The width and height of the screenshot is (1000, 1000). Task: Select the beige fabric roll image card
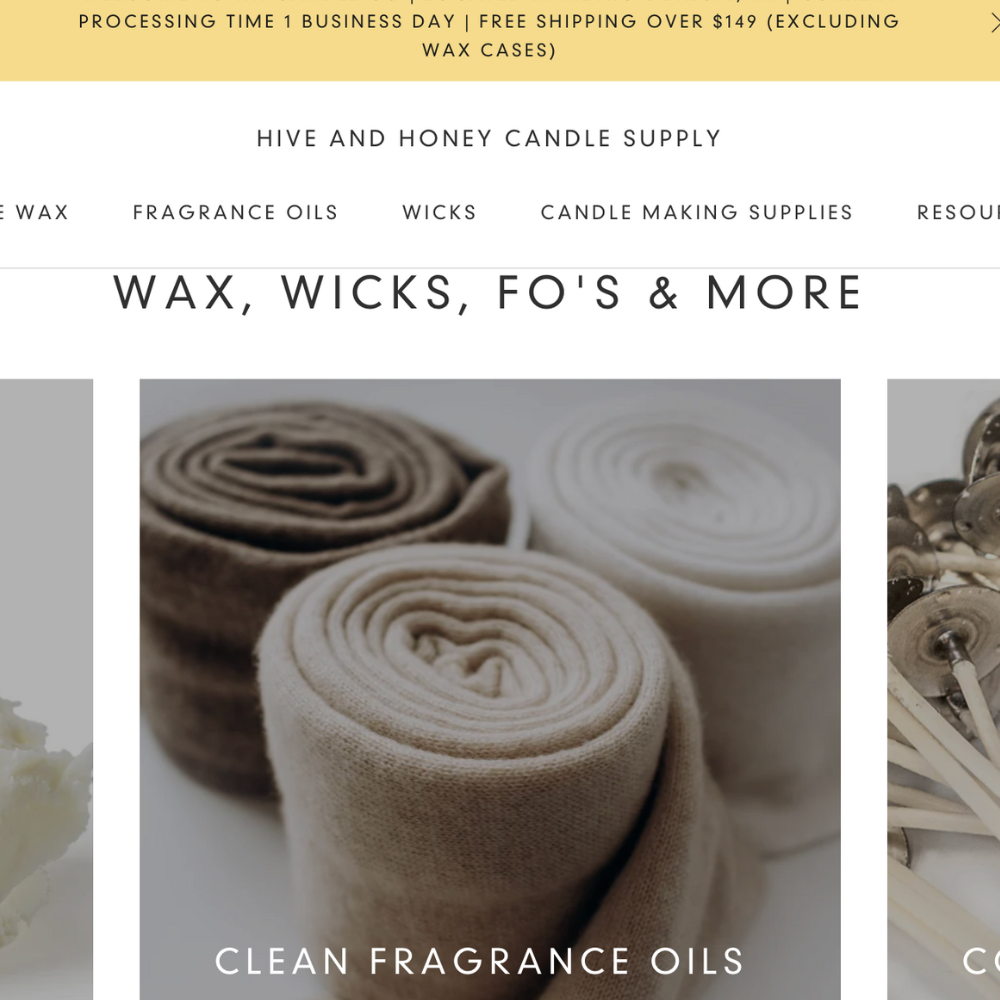point(490,689)
